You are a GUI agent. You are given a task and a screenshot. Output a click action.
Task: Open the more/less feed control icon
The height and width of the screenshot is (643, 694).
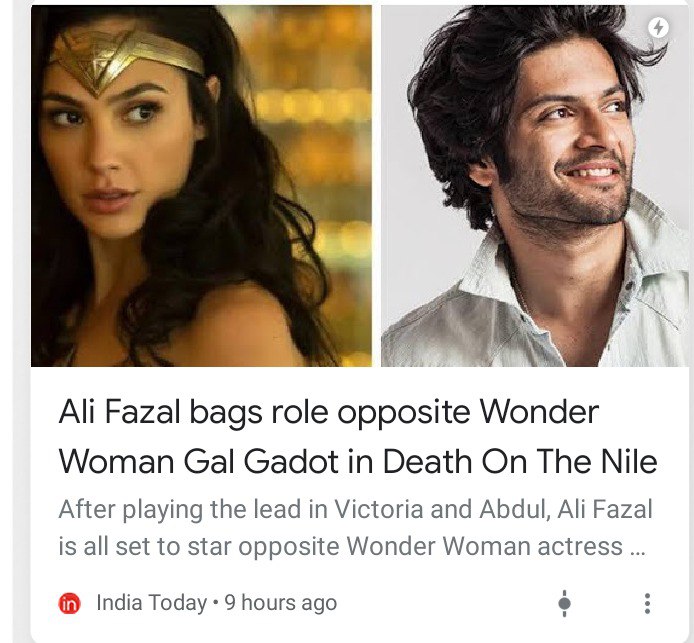click(x=564, y=603)
